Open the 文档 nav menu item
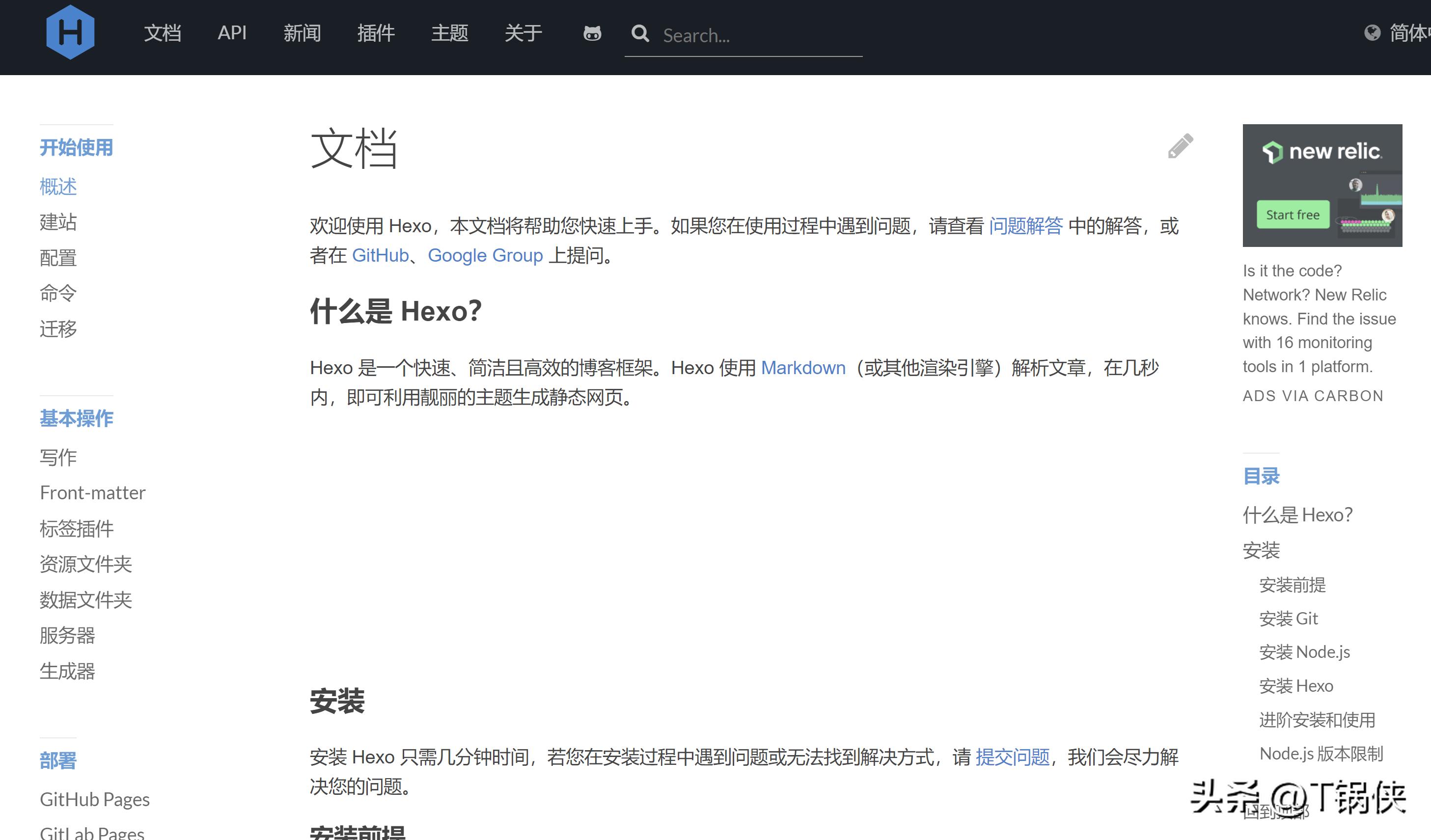 point(163,33)
